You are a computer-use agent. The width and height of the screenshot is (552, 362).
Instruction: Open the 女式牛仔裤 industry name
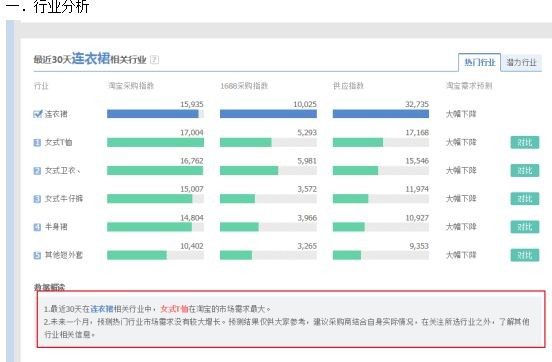click(x=64, y=199)
